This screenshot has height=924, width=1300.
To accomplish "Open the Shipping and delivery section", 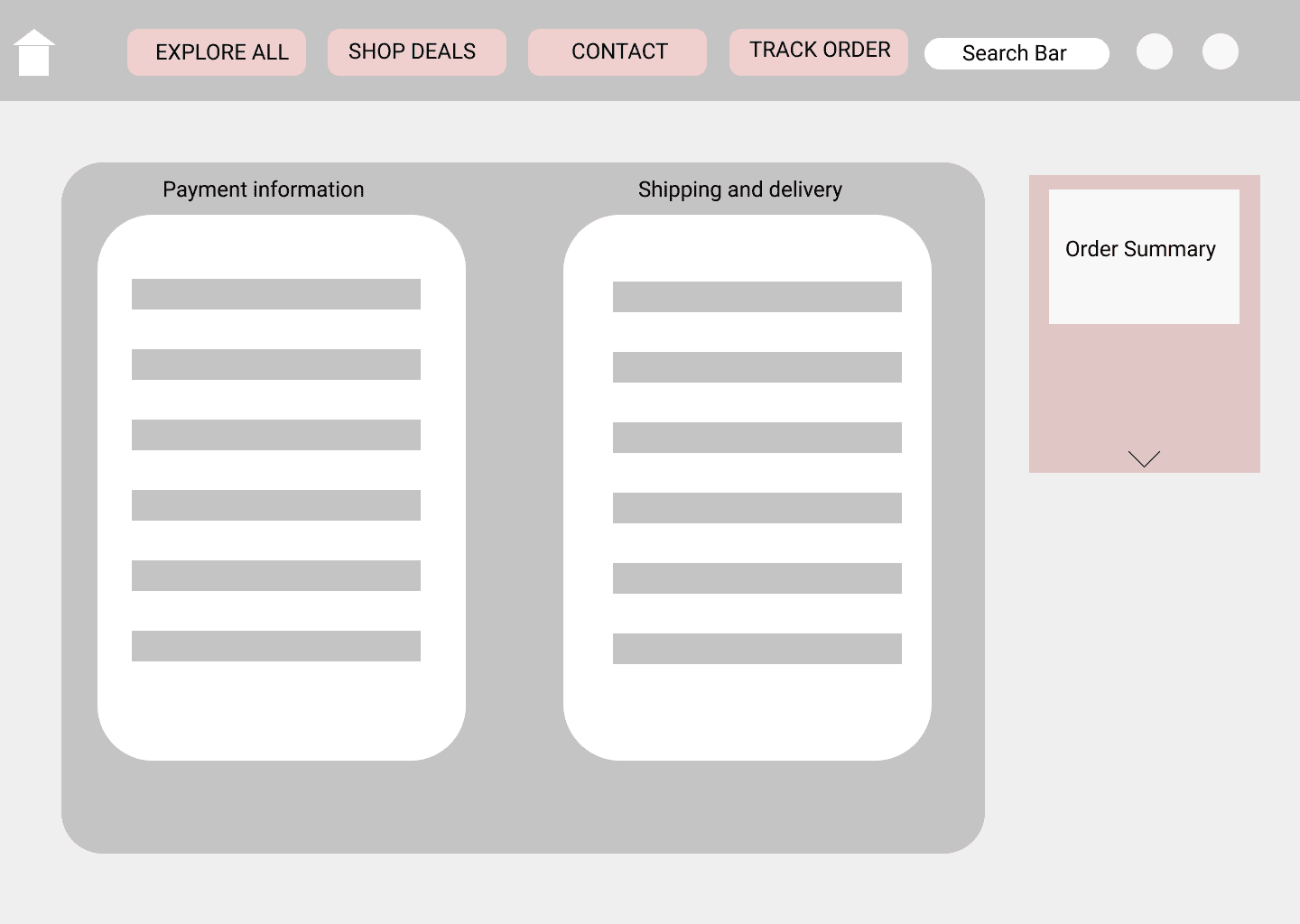I will point(740,189).
